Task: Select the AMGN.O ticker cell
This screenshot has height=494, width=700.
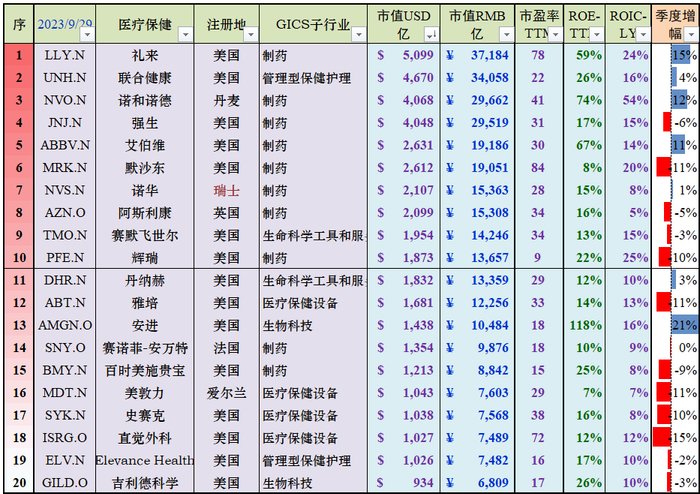Action: (x=65, y=325)
